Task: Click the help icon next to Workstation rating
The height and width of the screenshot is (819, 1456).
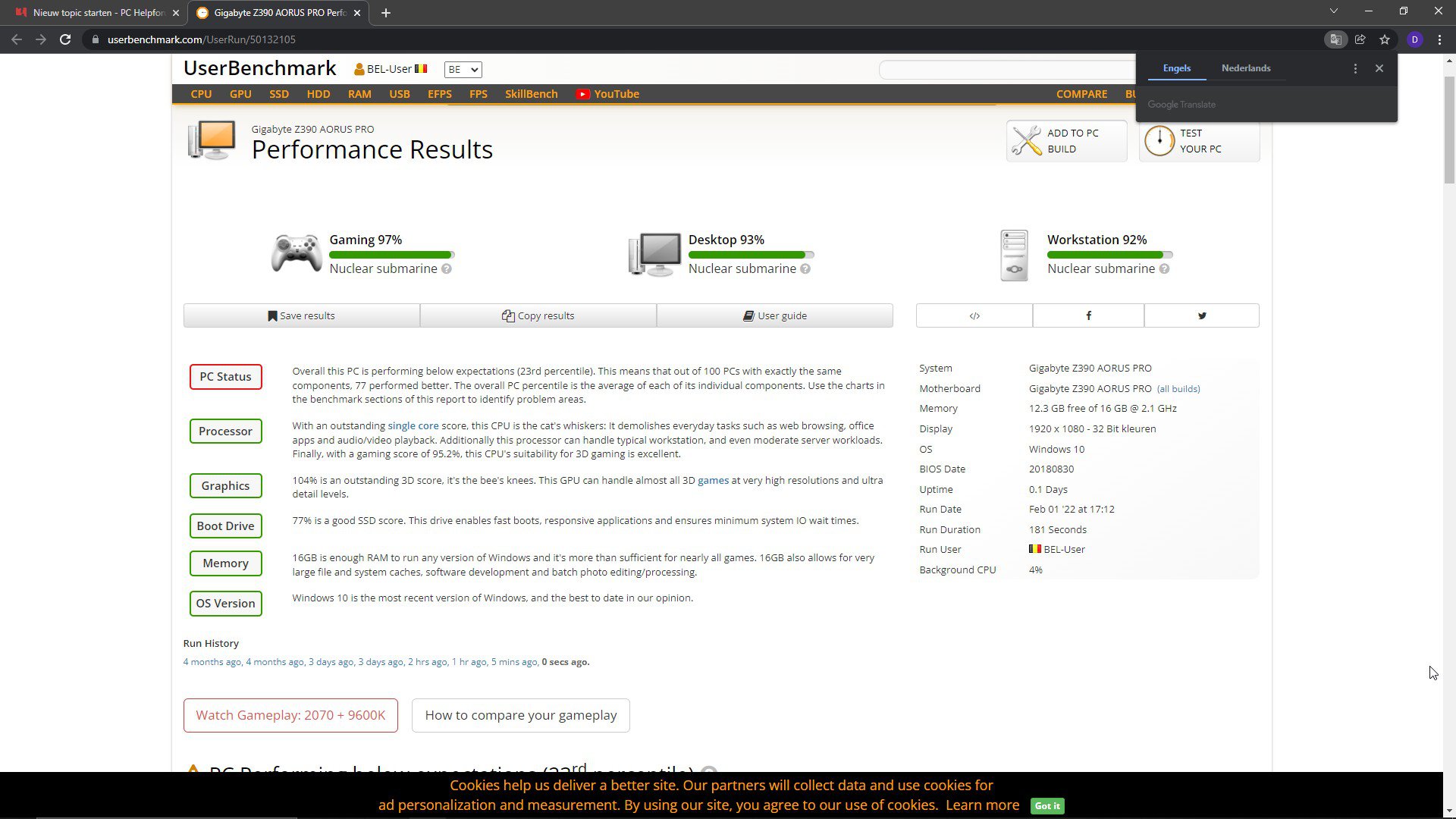Action: click(x=1164, y=269)
